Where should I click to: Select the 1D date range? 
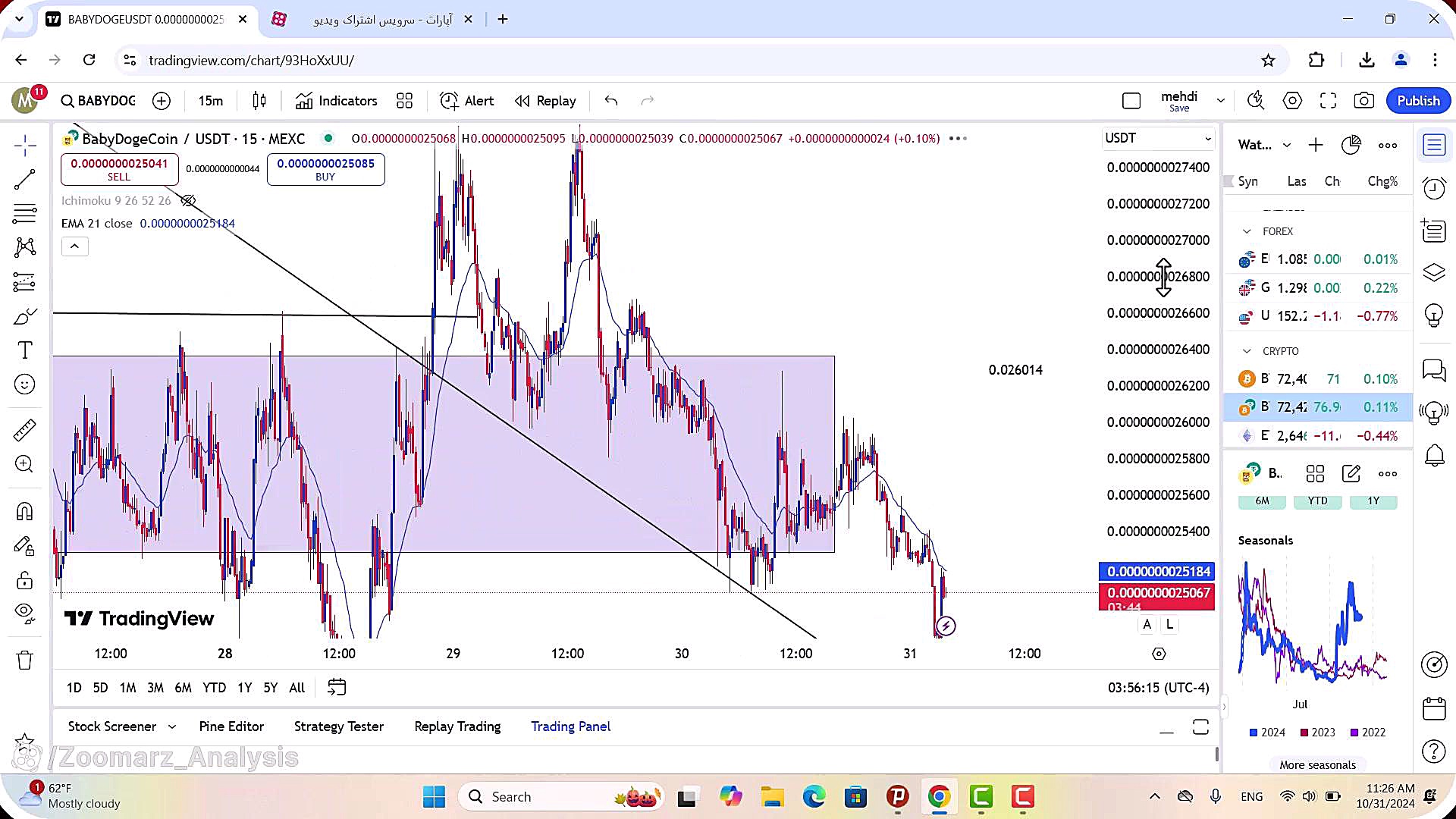74,688
